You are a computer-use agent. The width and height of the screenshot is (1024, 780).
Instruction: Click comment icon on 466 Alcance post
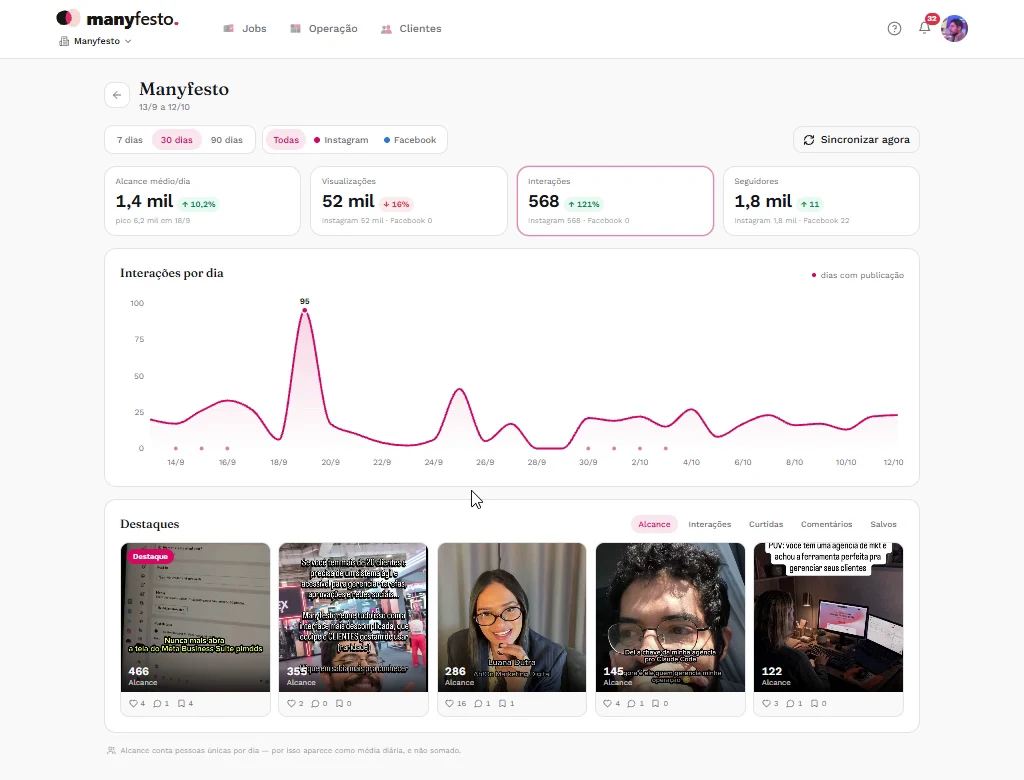157,704
